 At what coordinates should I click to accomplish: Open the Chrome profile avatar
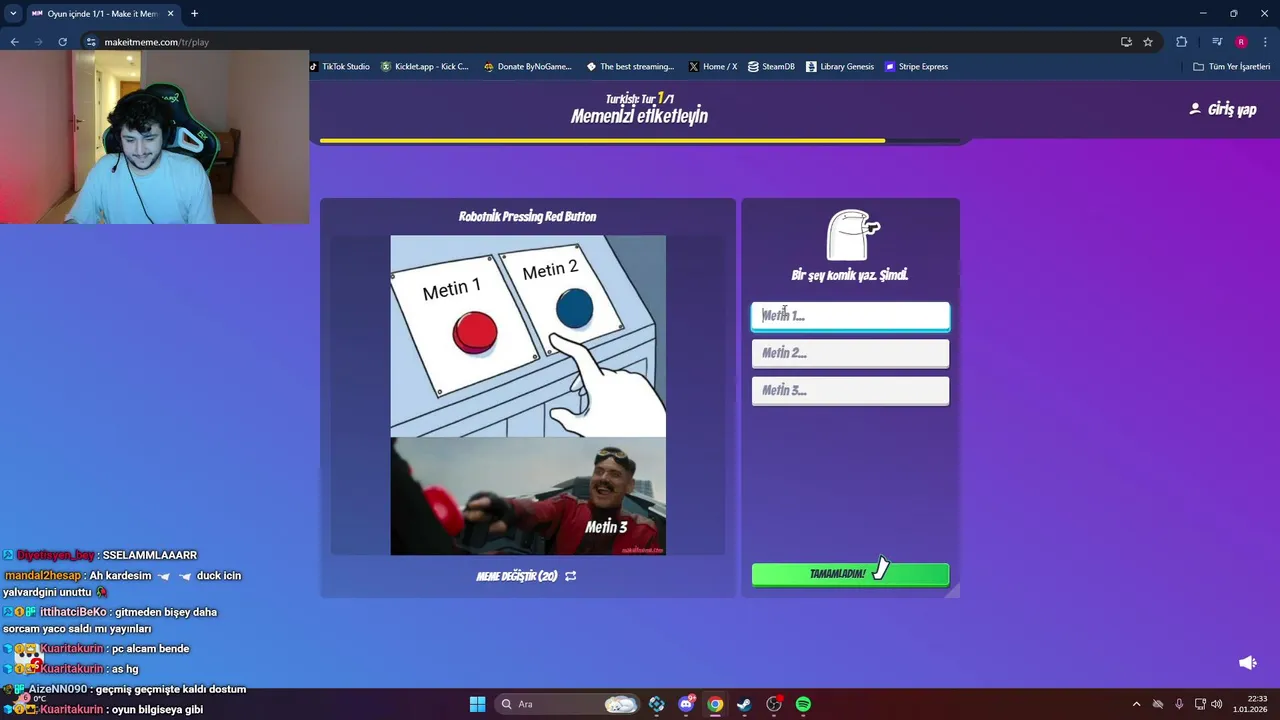click(x=1241, y=42)
